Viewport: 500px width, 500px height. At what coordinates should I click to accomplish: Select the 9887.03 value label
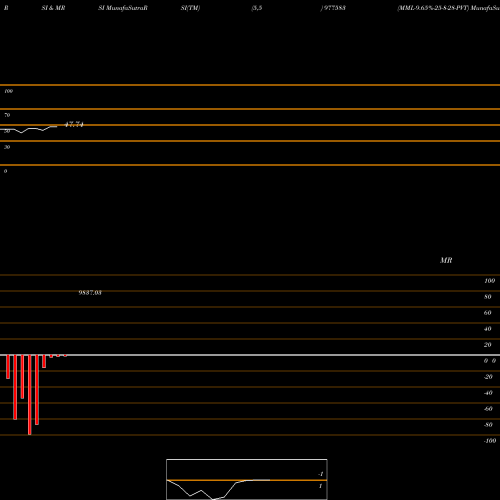pos(90,293)
